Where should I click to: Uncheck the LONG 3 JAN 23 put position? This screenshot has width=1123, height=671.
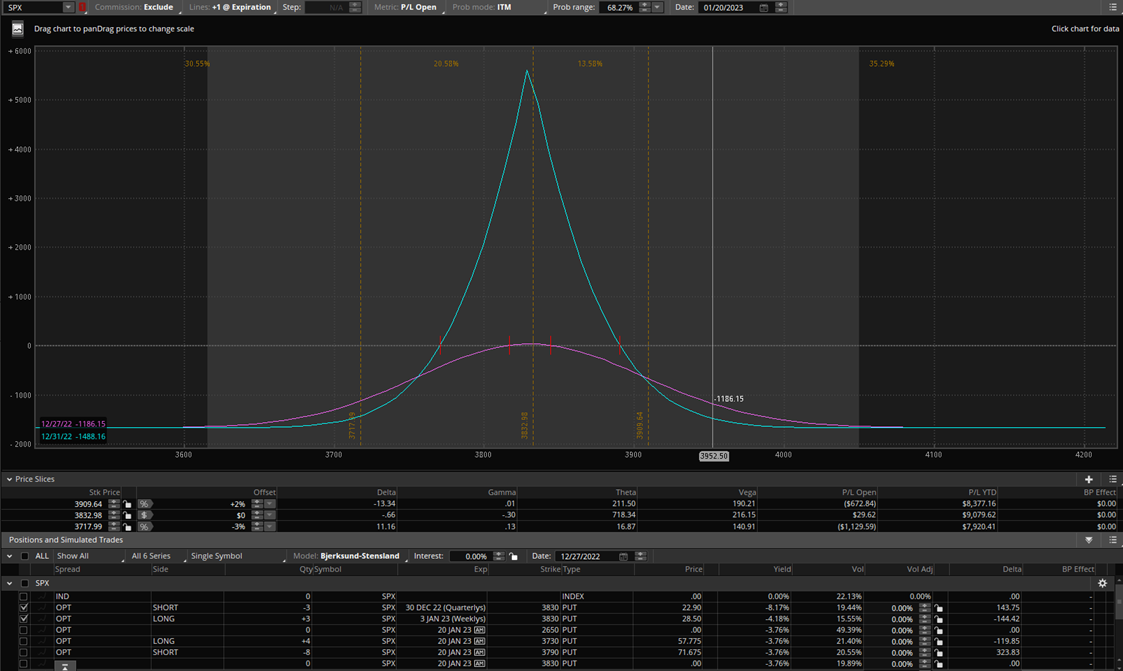click(x=24, y=619)
